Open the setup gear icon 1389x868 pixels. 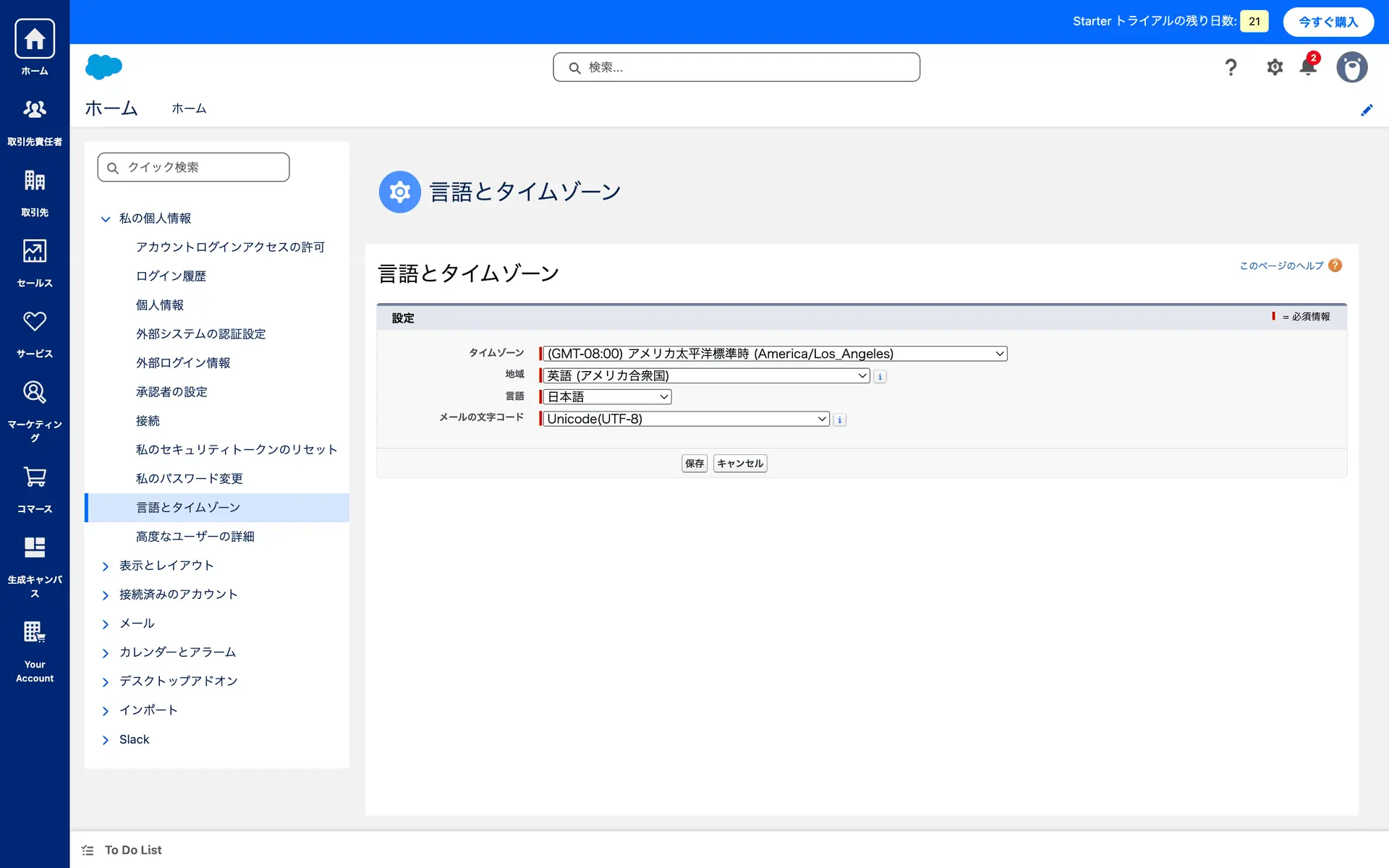point(1274,67)
